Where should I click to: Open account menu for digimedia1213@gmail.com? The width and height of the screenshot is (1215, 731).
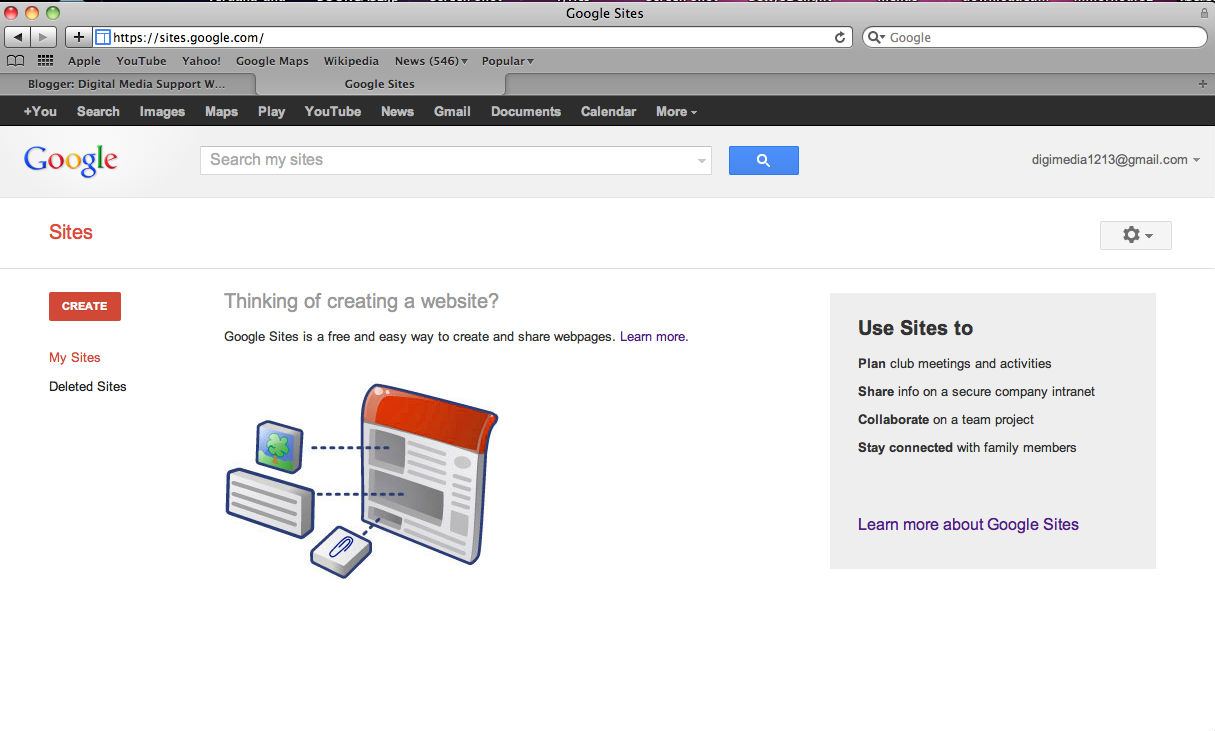coord(1115,160)
